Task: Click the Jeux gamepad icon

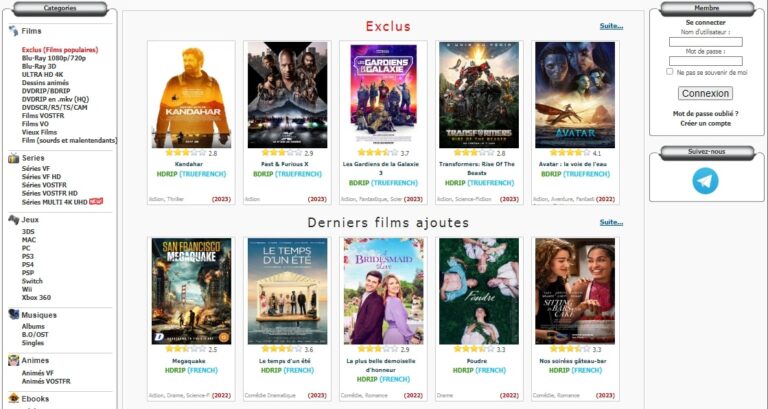Action: [x=14, y=219]
